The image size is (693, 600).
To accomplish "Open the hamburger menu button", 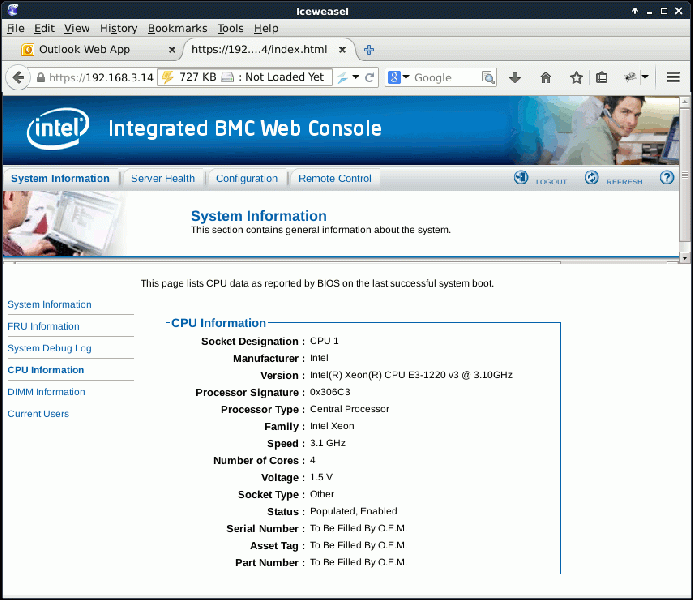I will [673, 77].
